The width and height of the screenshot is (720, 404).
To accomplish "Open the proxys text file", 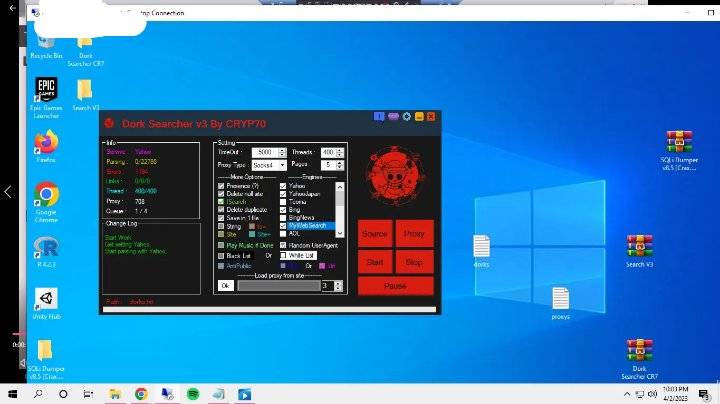I will pos(560,303).
